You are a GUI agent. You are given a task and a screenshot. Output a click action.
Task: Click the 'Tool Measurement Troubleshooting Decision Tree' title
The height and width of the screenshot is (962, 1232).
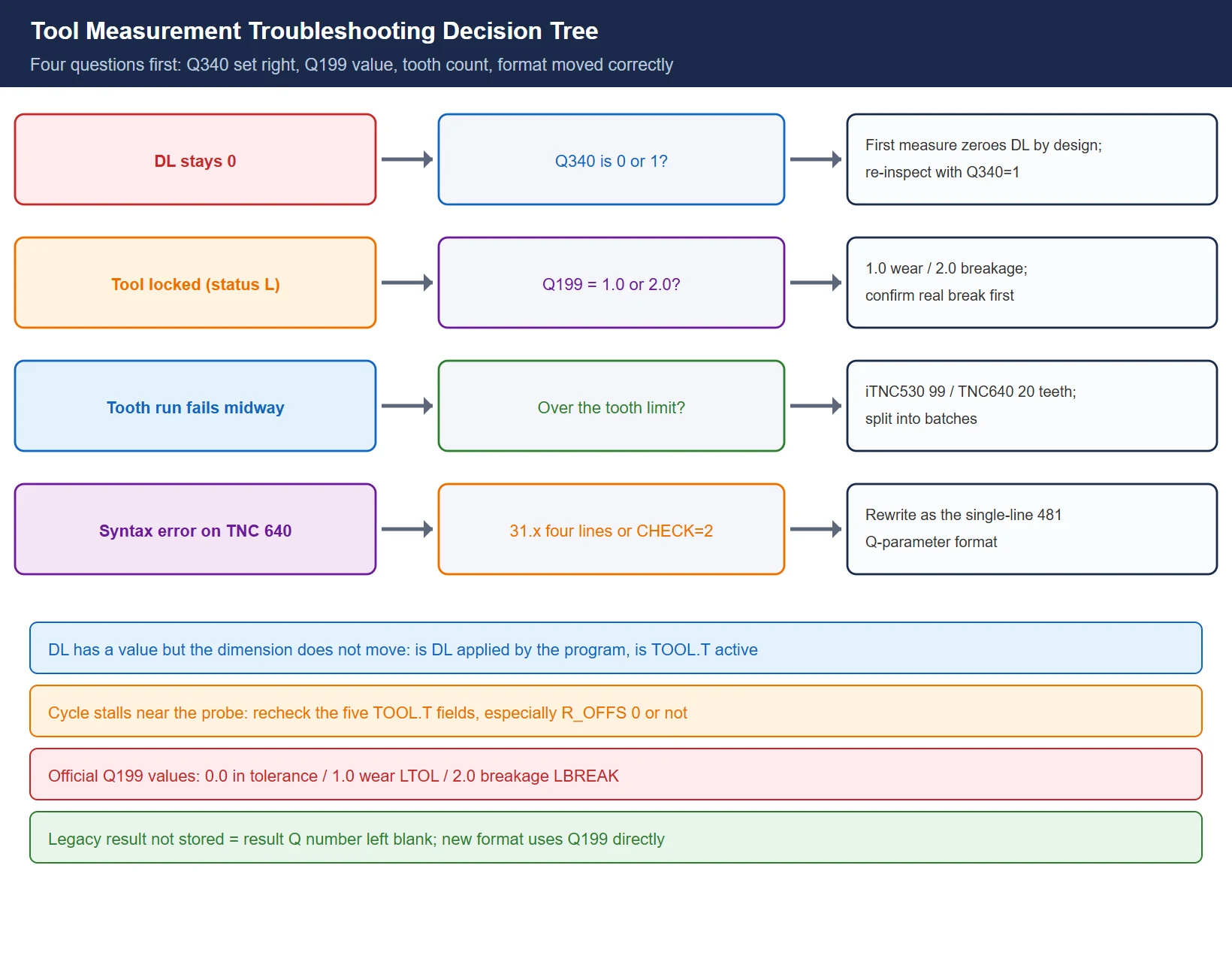(314, 31)
